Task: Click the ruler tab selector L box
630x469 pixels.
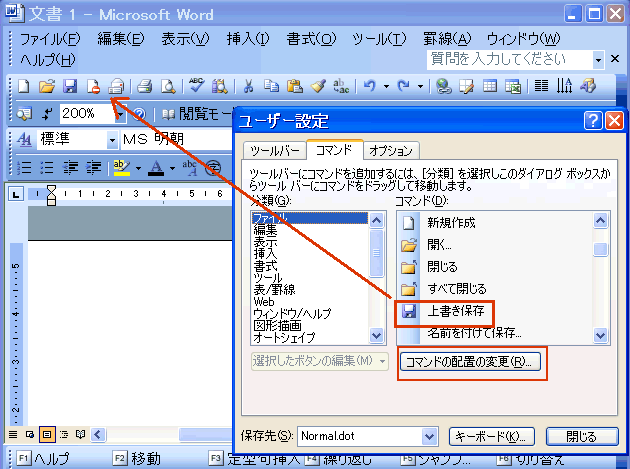Action: click(x=16, y=195)
